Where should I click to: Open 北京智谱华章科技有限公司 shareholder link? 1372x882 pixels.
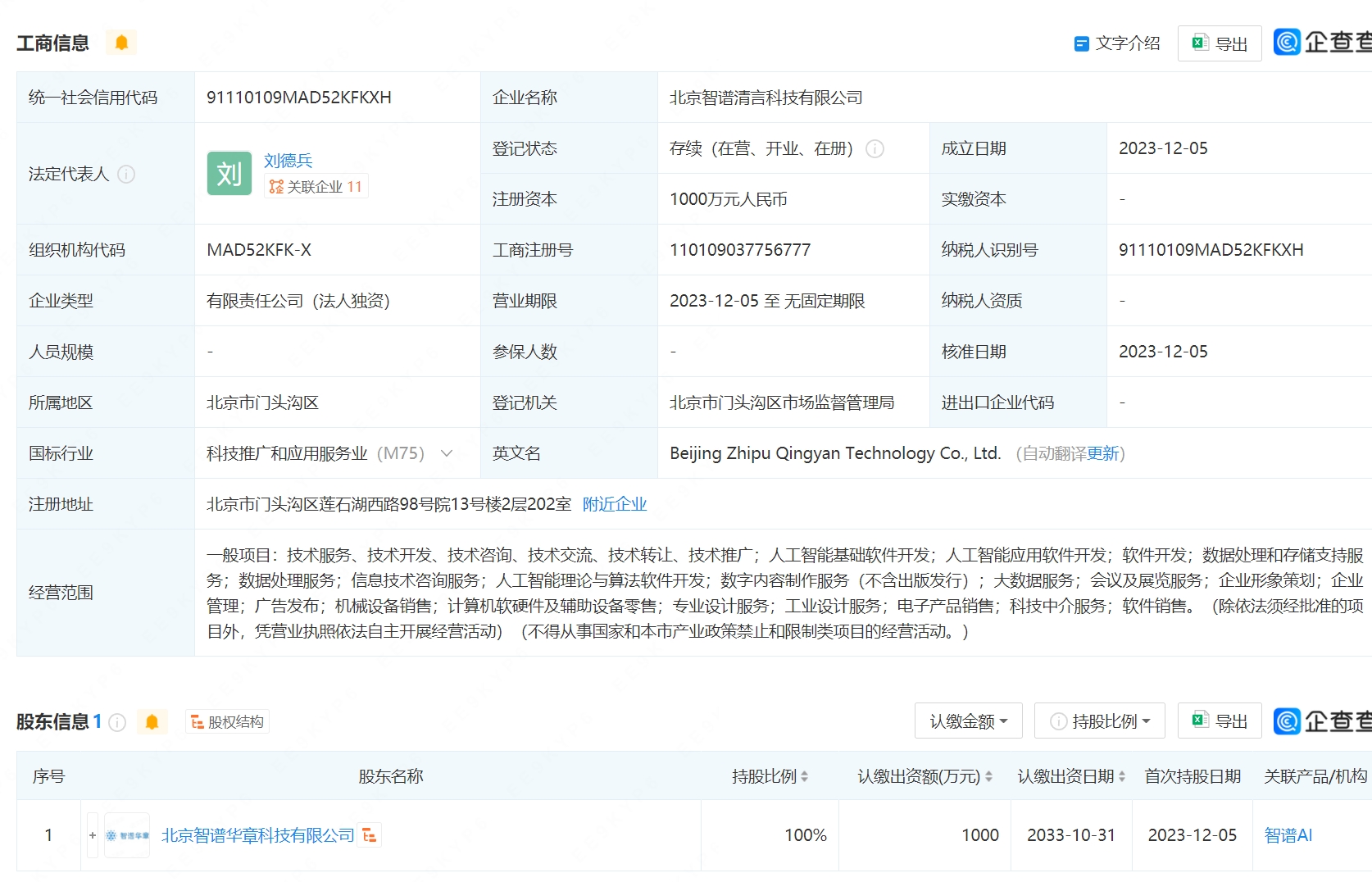tap(257, 835)
